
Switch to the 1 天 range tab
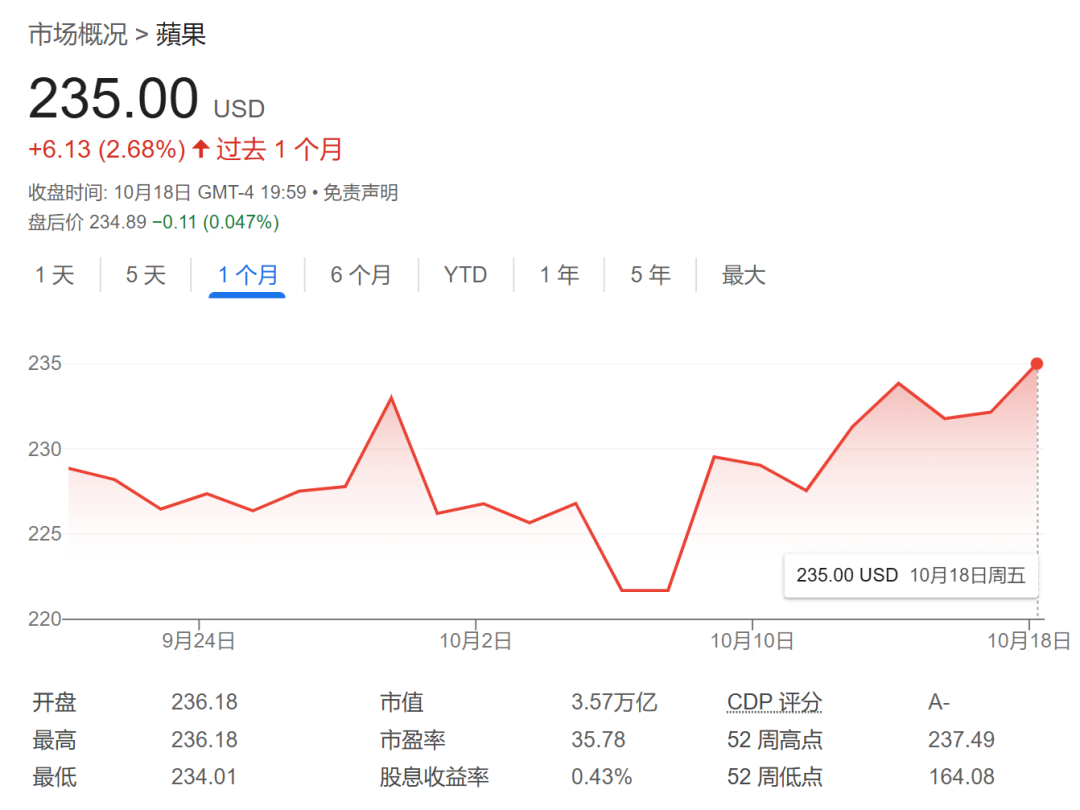tap(55, 275)
